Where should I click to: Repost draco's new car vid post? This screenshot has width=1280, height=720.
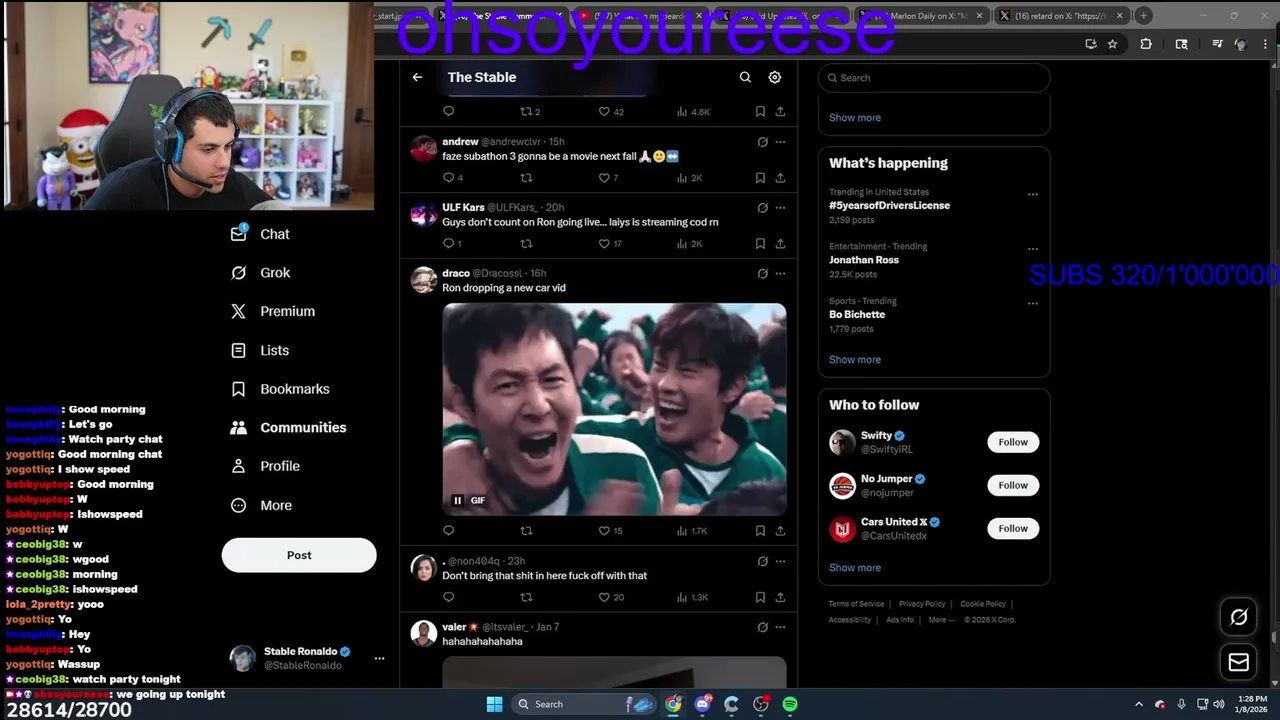[x=526, y=531]
